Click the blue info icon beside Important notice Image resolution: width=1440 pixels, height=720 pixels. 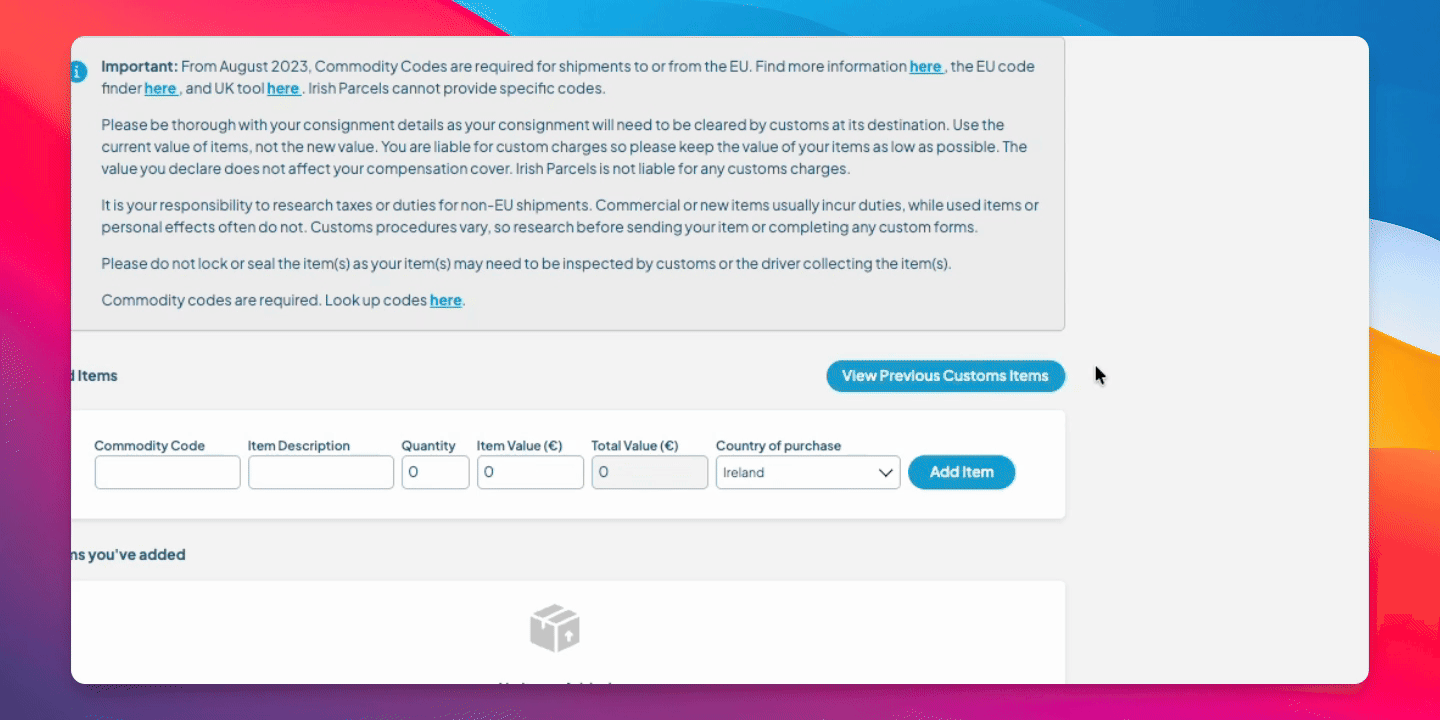(x=79, y=72)
